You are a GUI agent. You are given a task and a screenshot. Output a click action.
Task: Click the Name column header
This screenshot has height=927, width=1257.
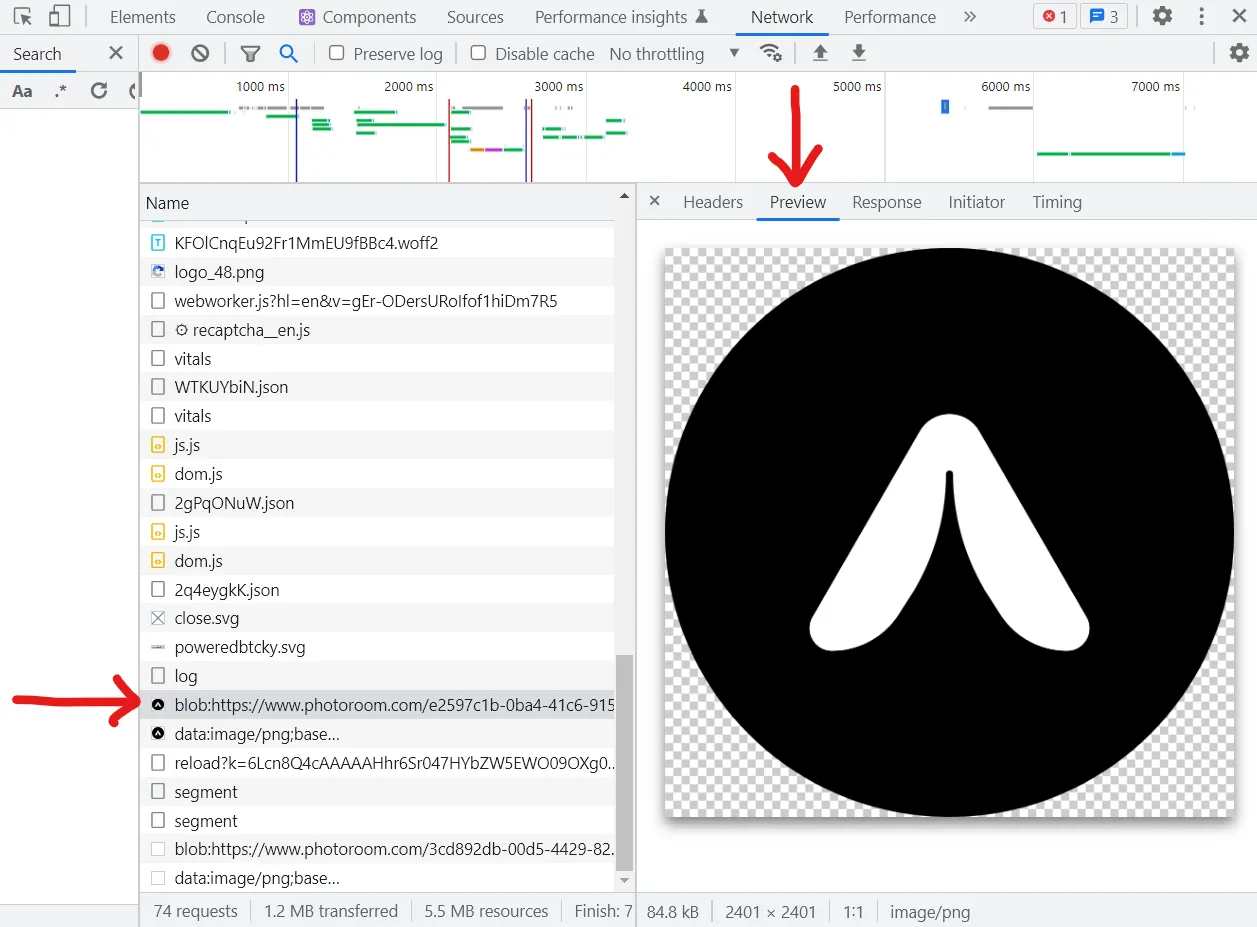coord(376,203)
